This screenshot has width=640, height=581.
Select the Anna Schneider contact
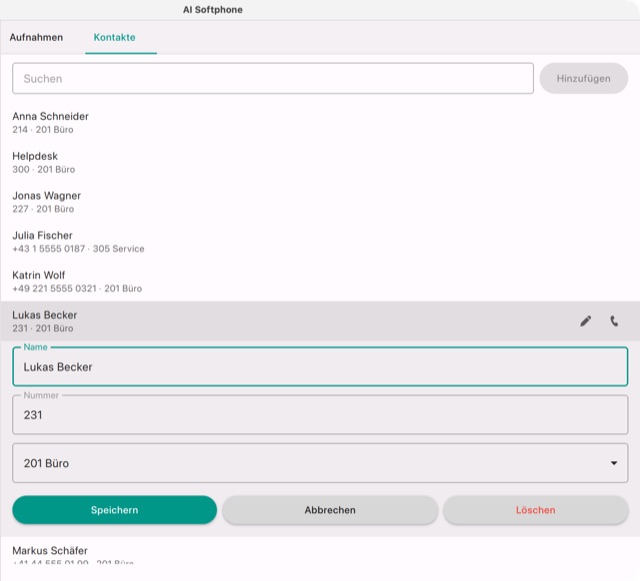tap(320, 122)
